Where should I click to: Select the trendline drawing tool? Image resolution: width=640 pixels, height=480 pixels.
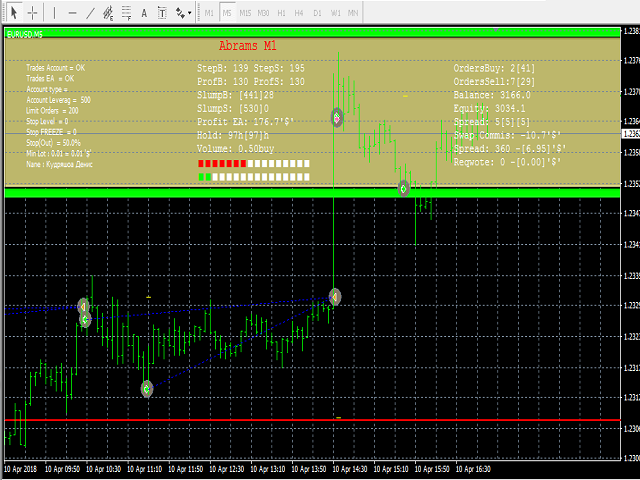[x=91, y=13]
